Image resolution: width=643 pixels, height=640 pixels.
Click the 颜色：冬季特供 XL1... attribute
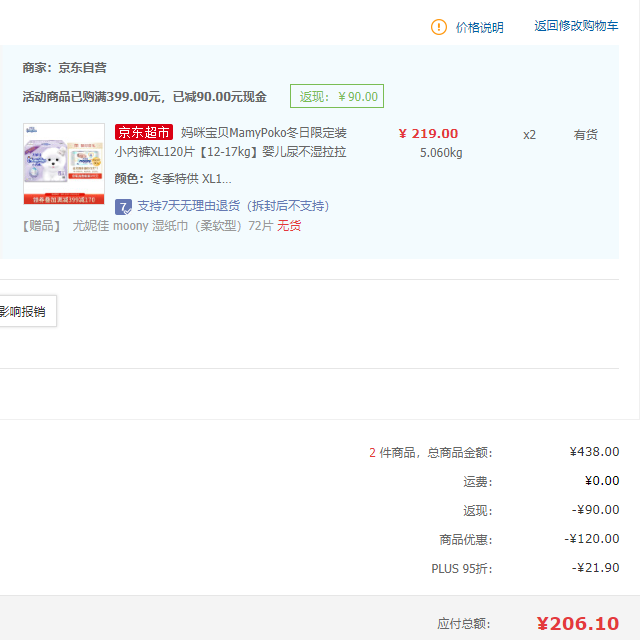(x=173, y=179)
